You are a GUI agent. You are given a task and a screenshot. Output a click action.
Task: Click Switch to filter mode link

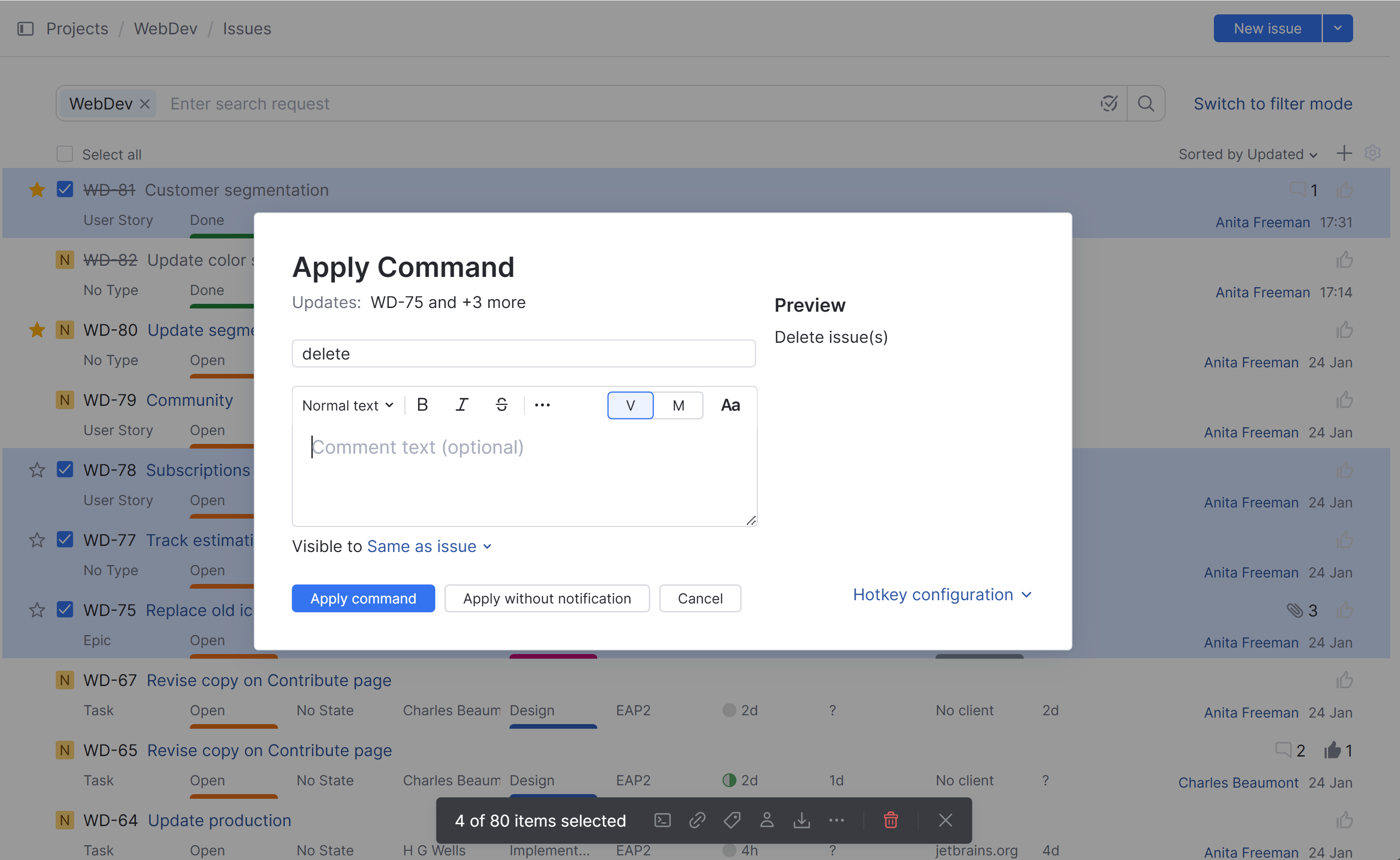(1273, 103)
